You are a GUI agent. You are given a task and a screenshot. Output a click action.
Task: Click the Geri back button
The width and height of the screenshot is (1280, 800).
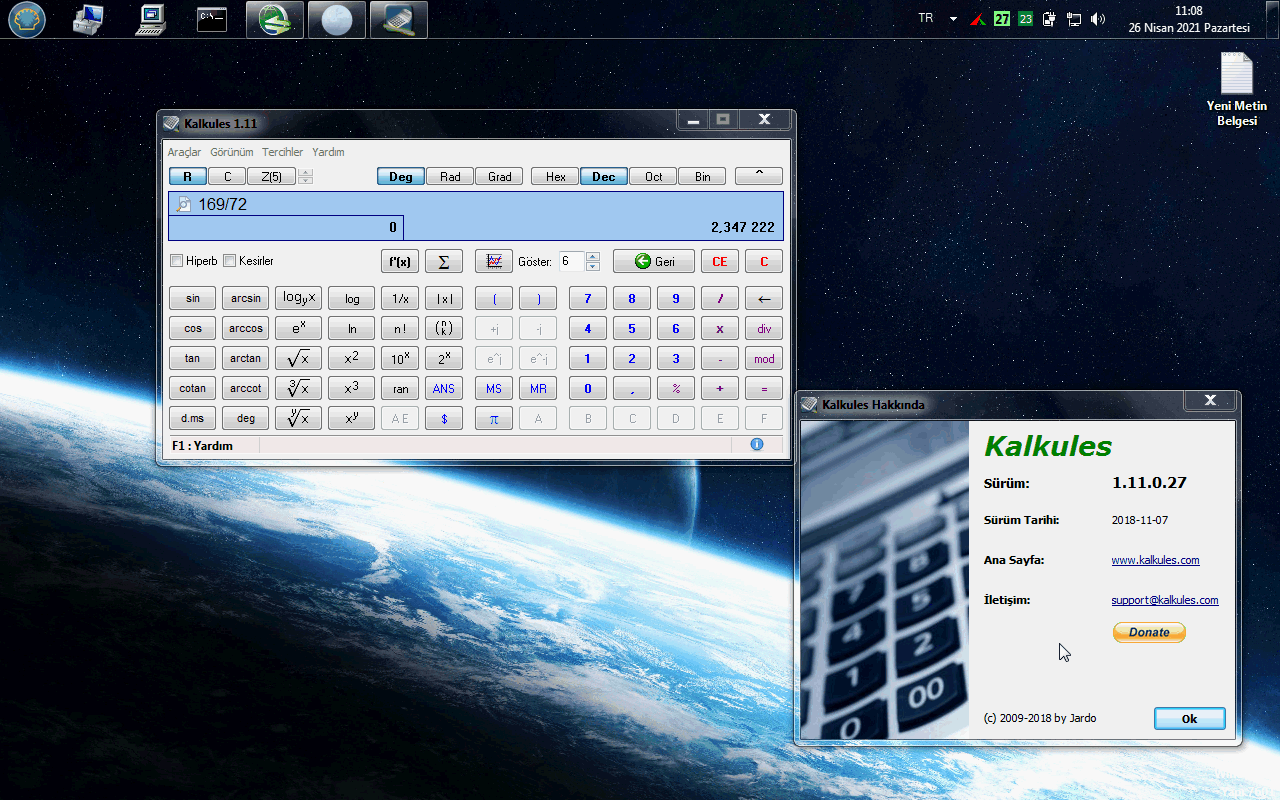pos(654,261)
